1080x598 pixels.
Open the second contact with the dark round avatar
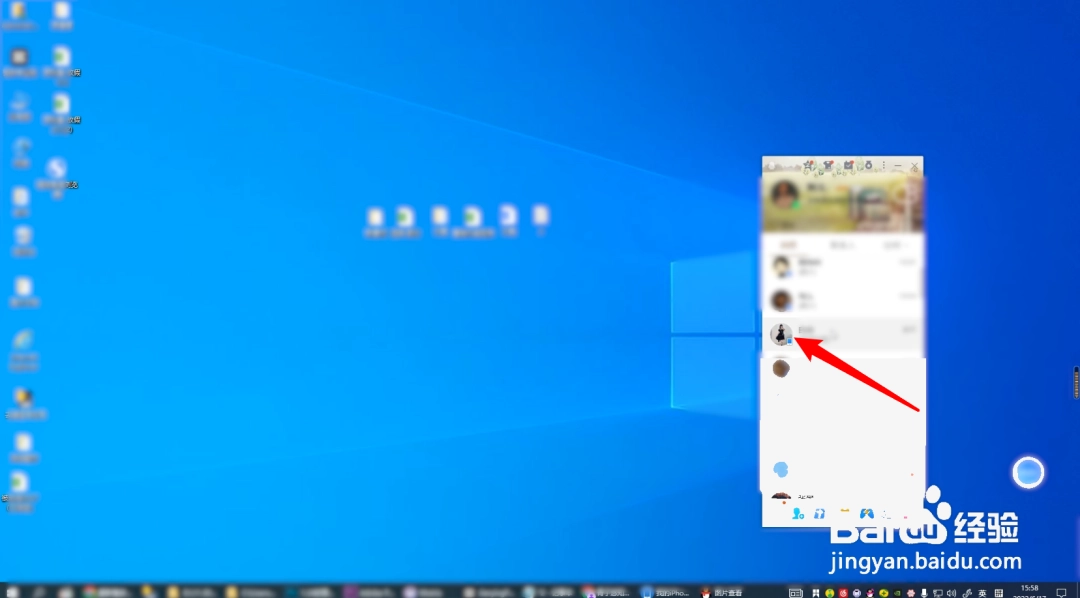pos(842,300)
